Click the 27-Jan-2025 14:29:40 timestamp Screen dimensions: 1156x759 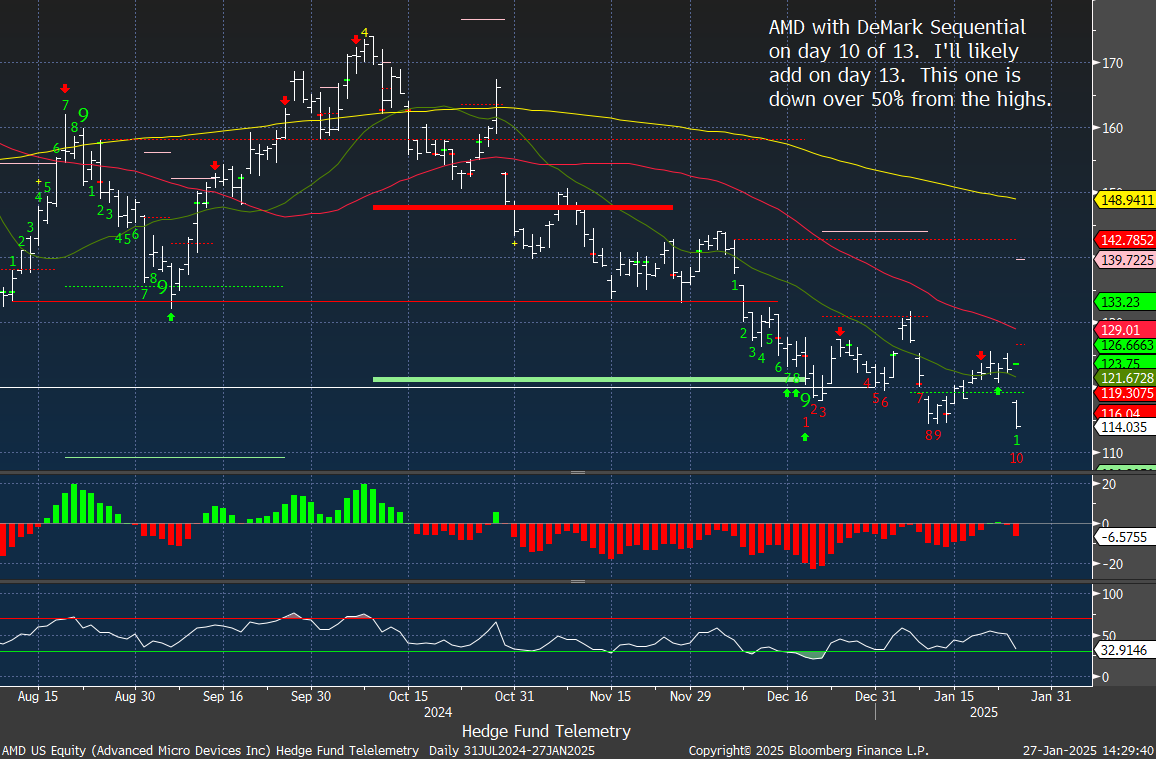1087,751
